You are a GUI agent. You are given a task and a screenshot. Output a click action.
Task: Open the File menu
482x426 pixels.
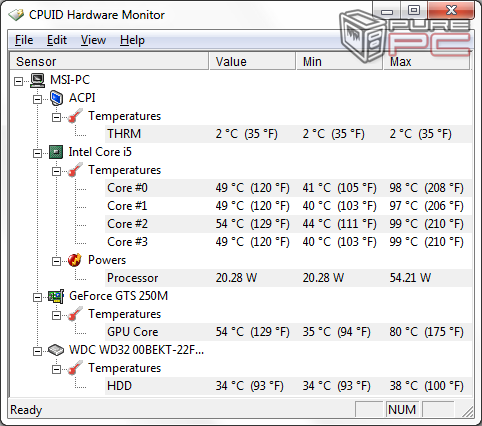point(24,40)
